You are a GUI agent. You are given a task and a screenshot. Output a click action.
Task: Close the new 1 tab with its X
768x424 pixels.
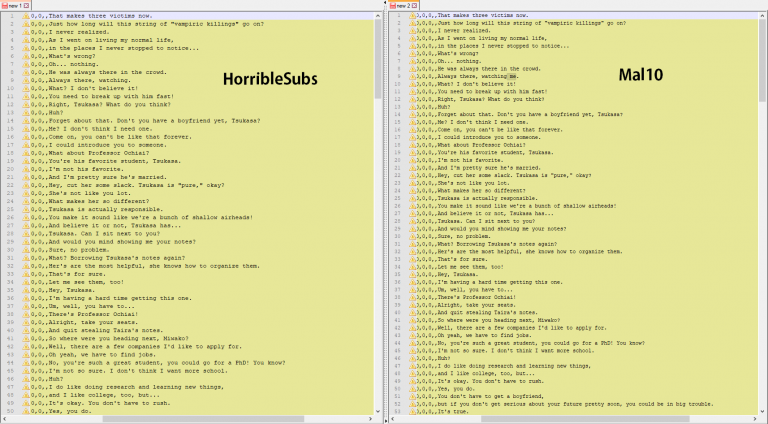26,5
